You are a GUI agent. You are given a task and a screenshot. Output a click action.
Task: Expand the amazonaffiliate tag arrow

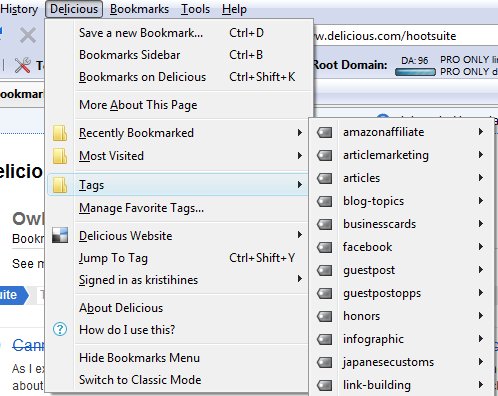pyautogui.click(x=481, y=132)
